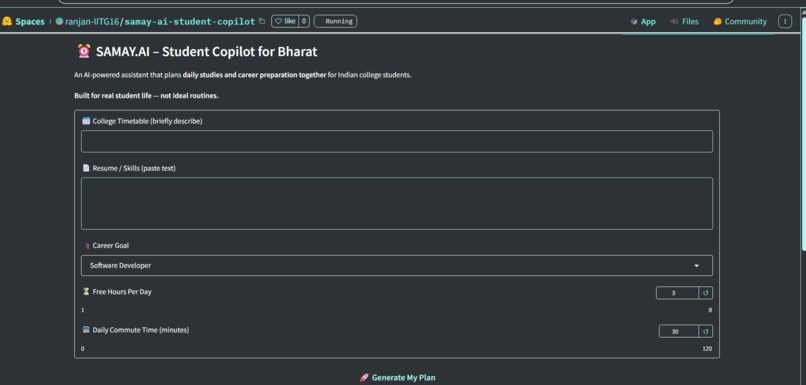This screenshot has height=385, width=806.
Task: Reset the Free Hours Per Day value
Action: (x=706, y=293)
